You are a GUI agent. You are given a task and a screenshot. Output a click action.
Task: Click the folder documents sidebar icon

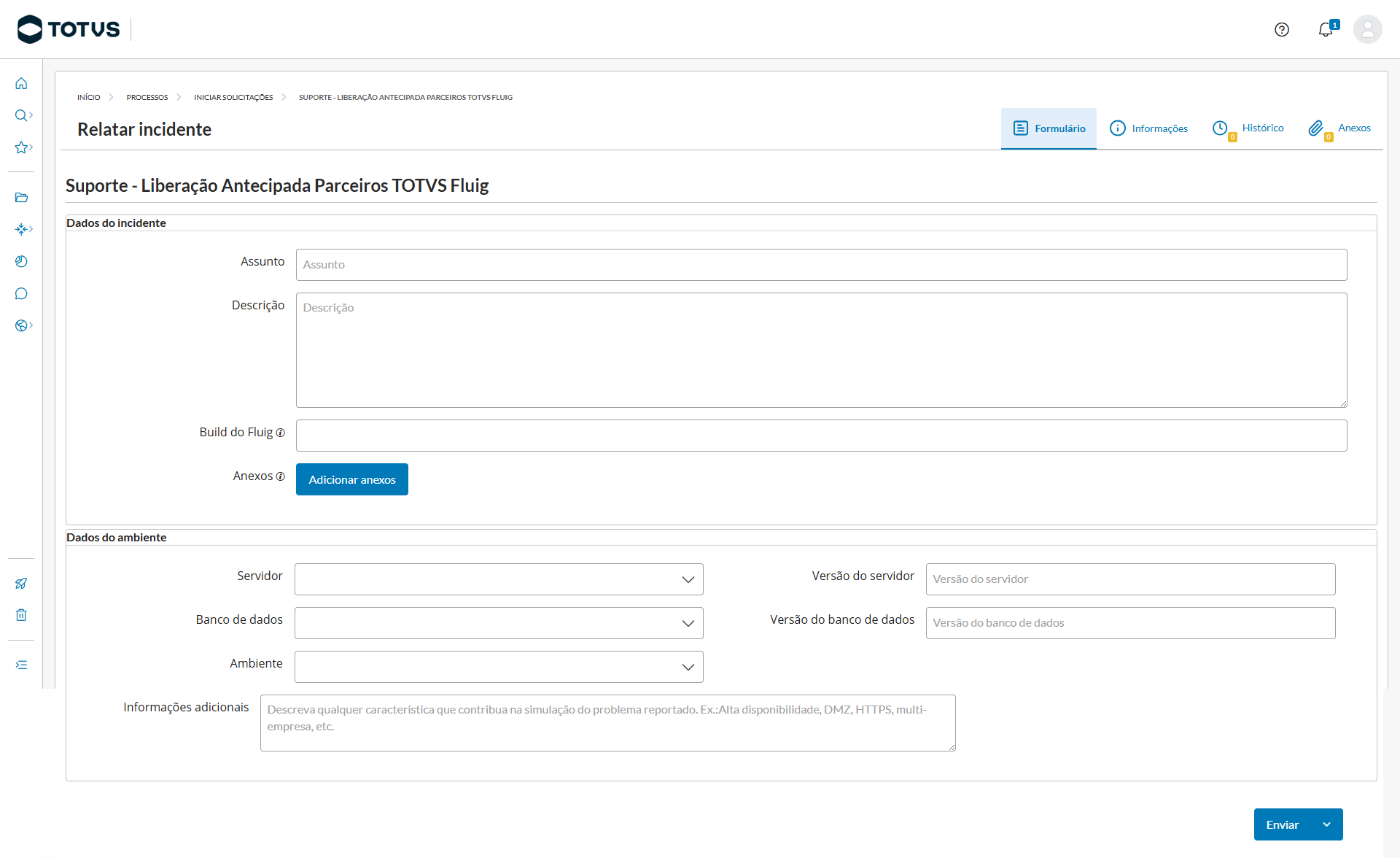tap(21, 198)
